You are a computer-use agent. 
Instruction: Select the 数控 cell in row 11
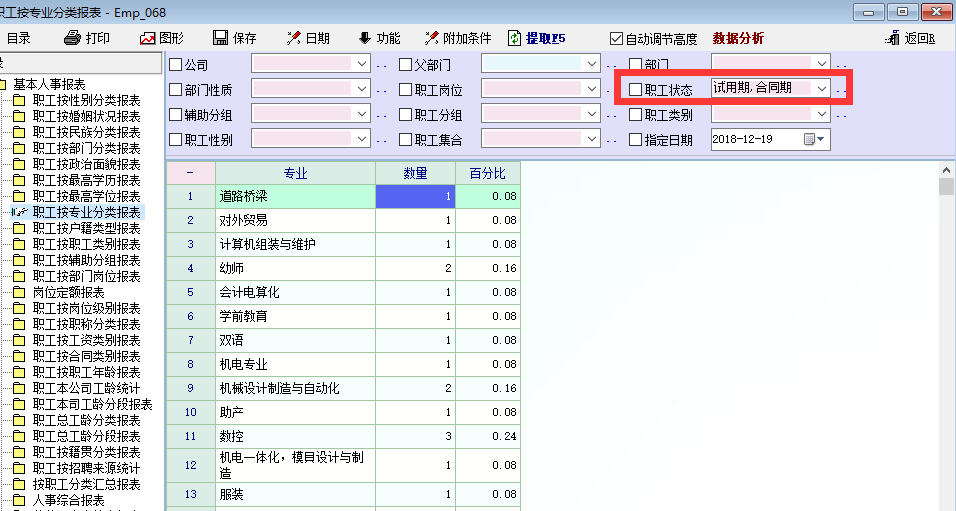[x=295, y=437]
